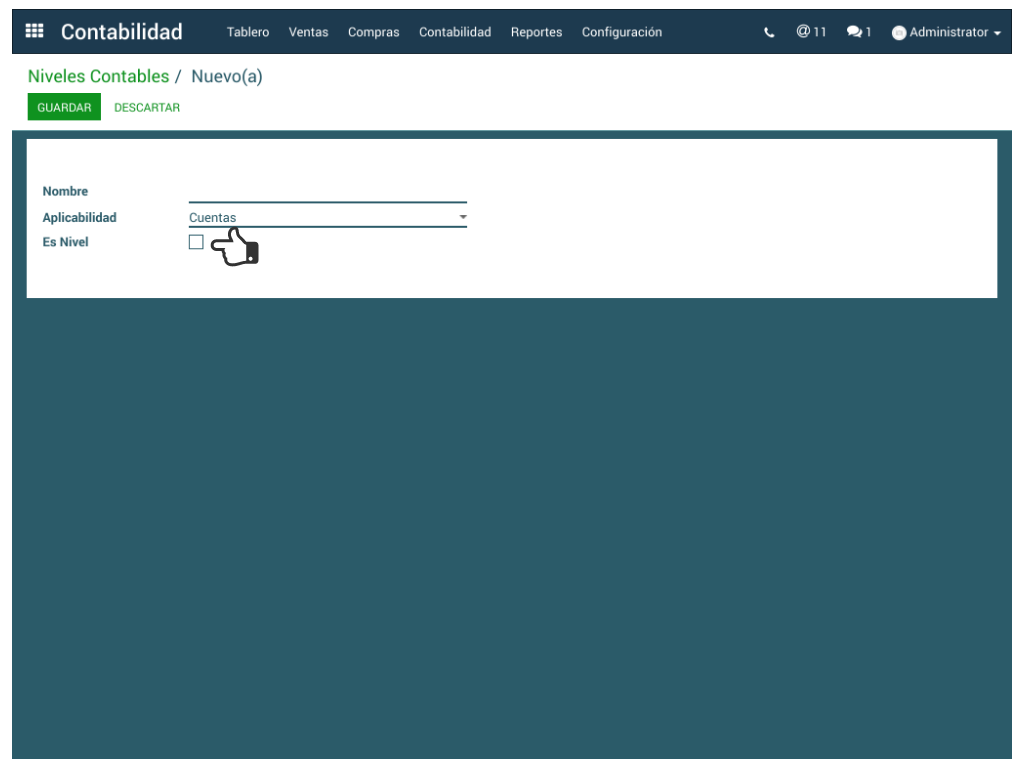Open the @ mentions notification icon
Viewport: 1023px width, 767px height.
(x=803, y=32)
